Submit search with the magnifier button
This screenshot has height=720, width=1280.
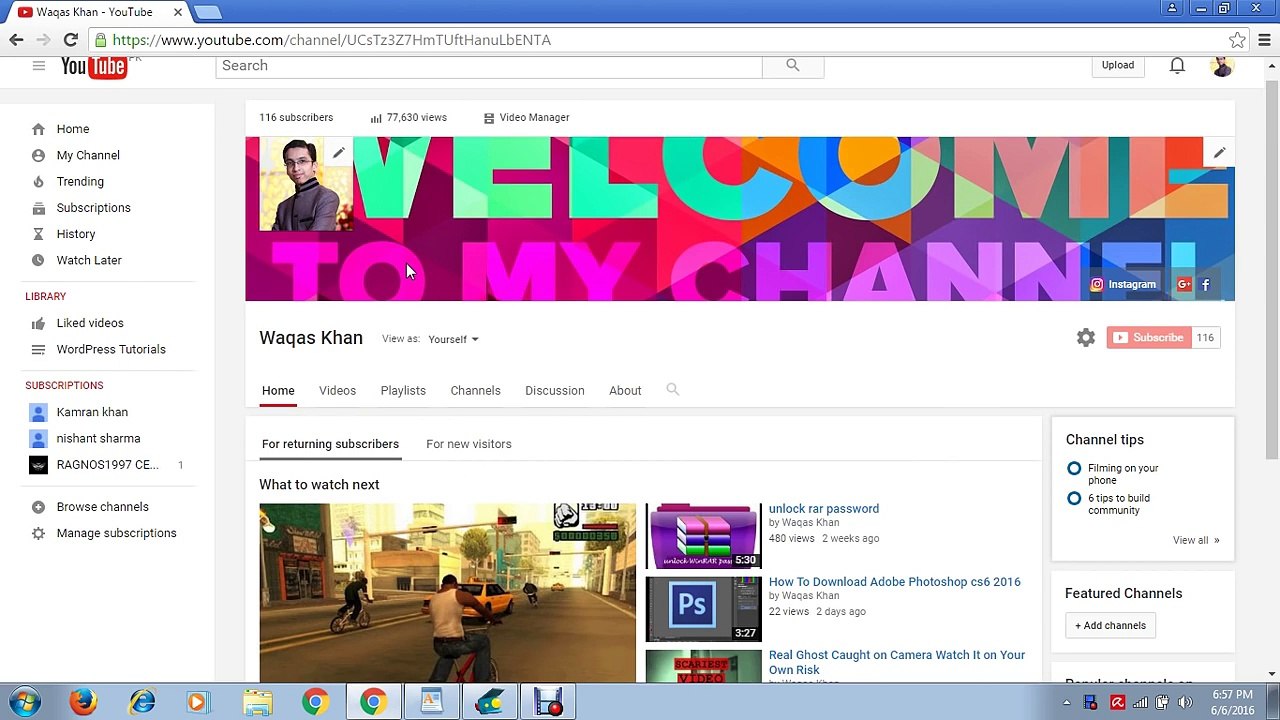(793, 66)
